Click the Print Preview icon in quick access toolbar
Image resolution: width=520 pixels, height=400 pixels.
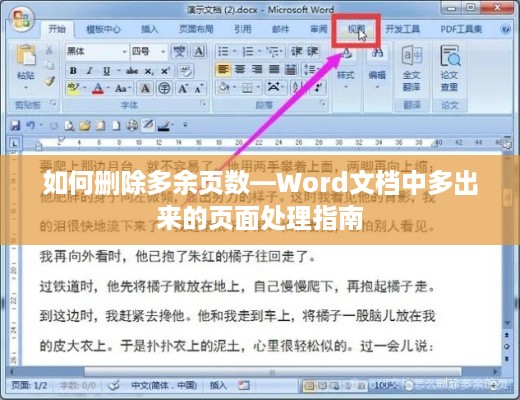click(69, 126)
